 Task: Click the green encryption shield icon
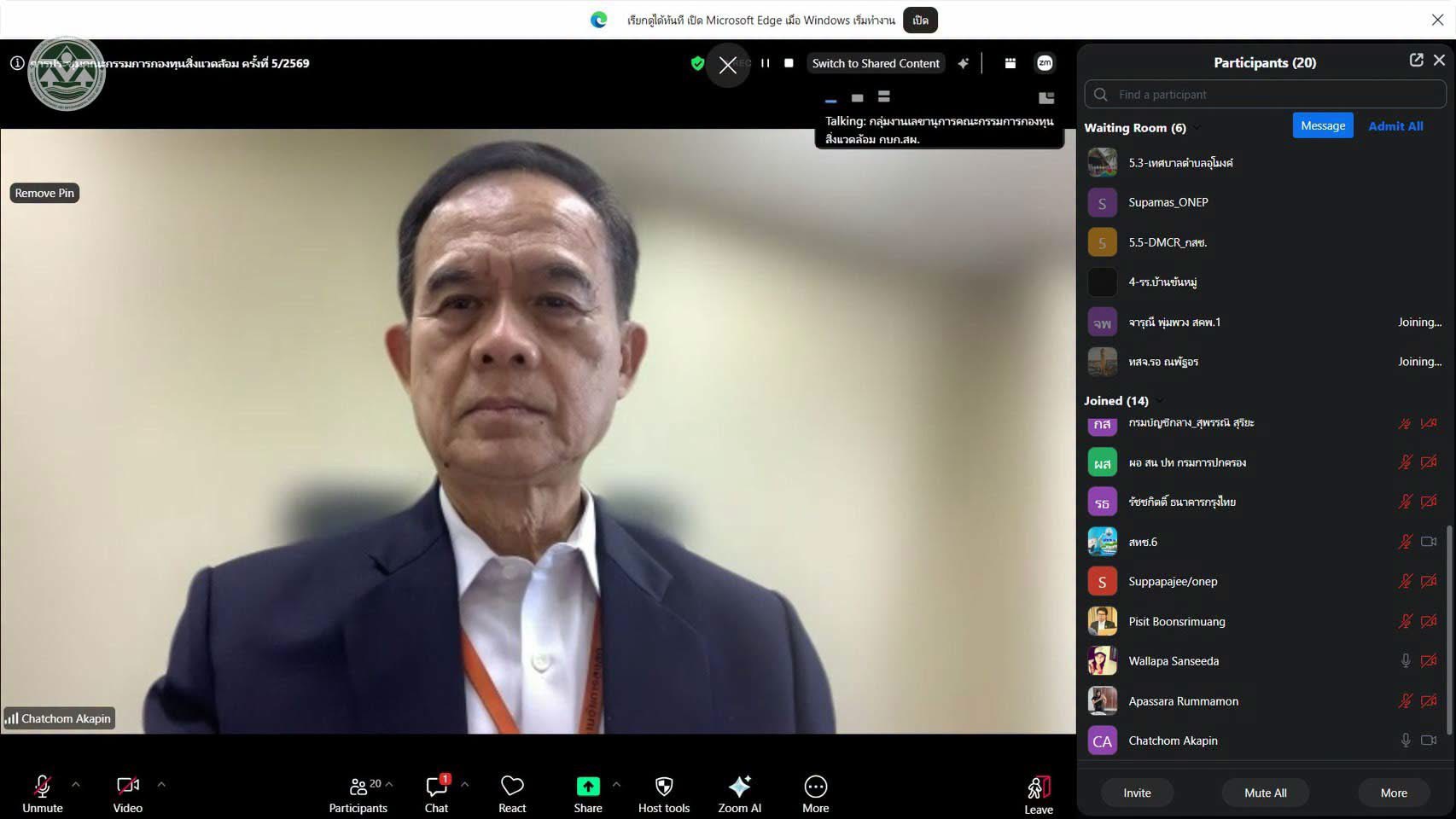(697, 63)
